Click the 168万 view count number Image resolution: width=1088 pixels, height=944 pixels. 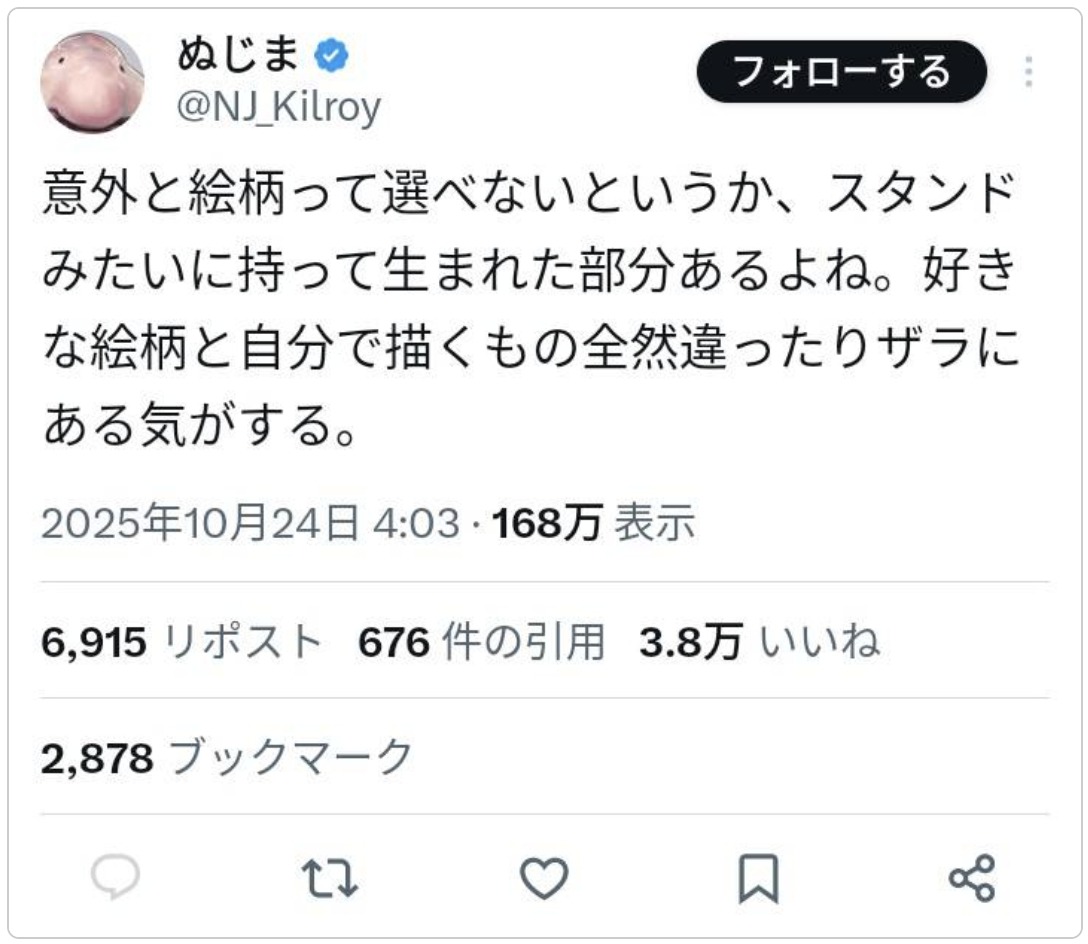tap(546, 523)
